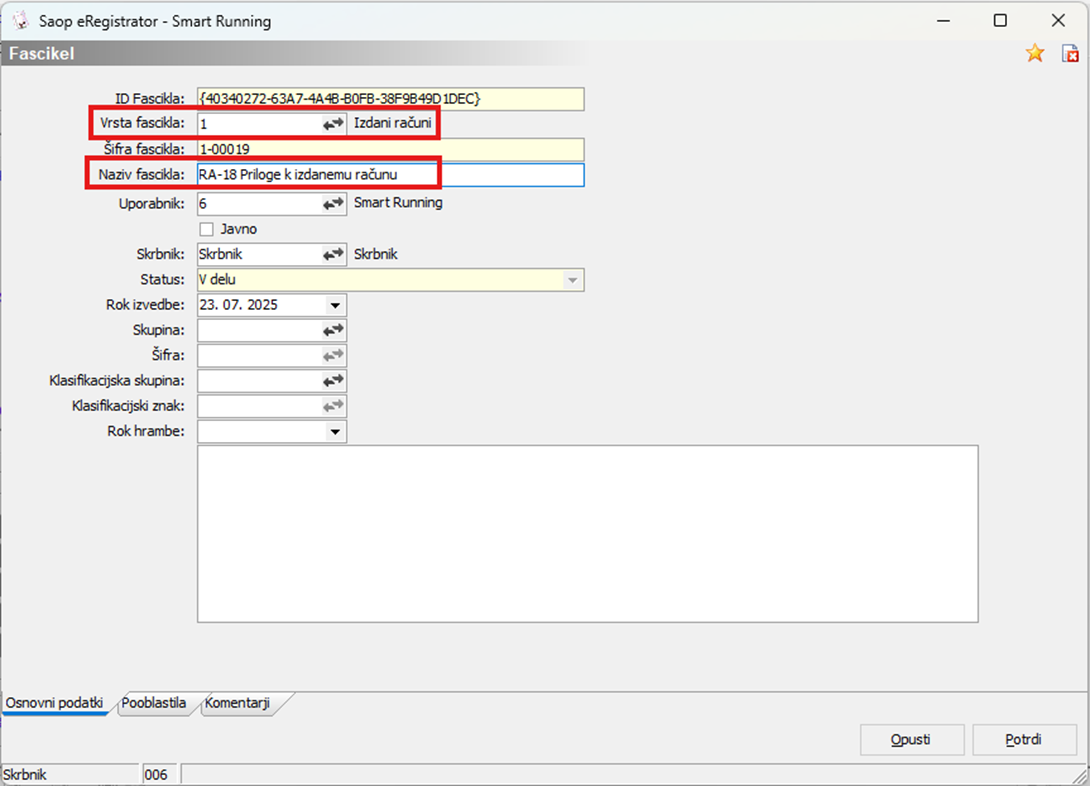Open lookup arrows for Vrsta fascikla
The image size is (1090, 786).
click(334, 124)
